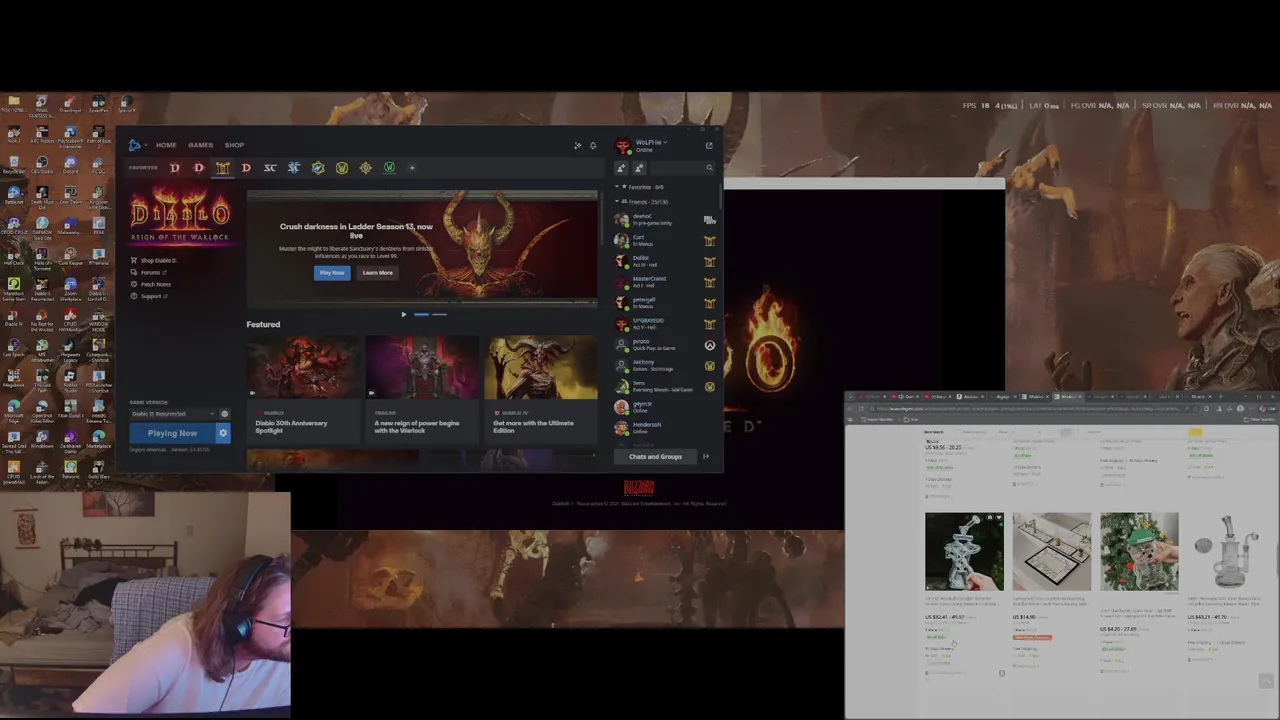This screenshot has height=720, width=1280.
Task: Open the HOME tab
Action: pyautogui.click(x=166, y=145)
